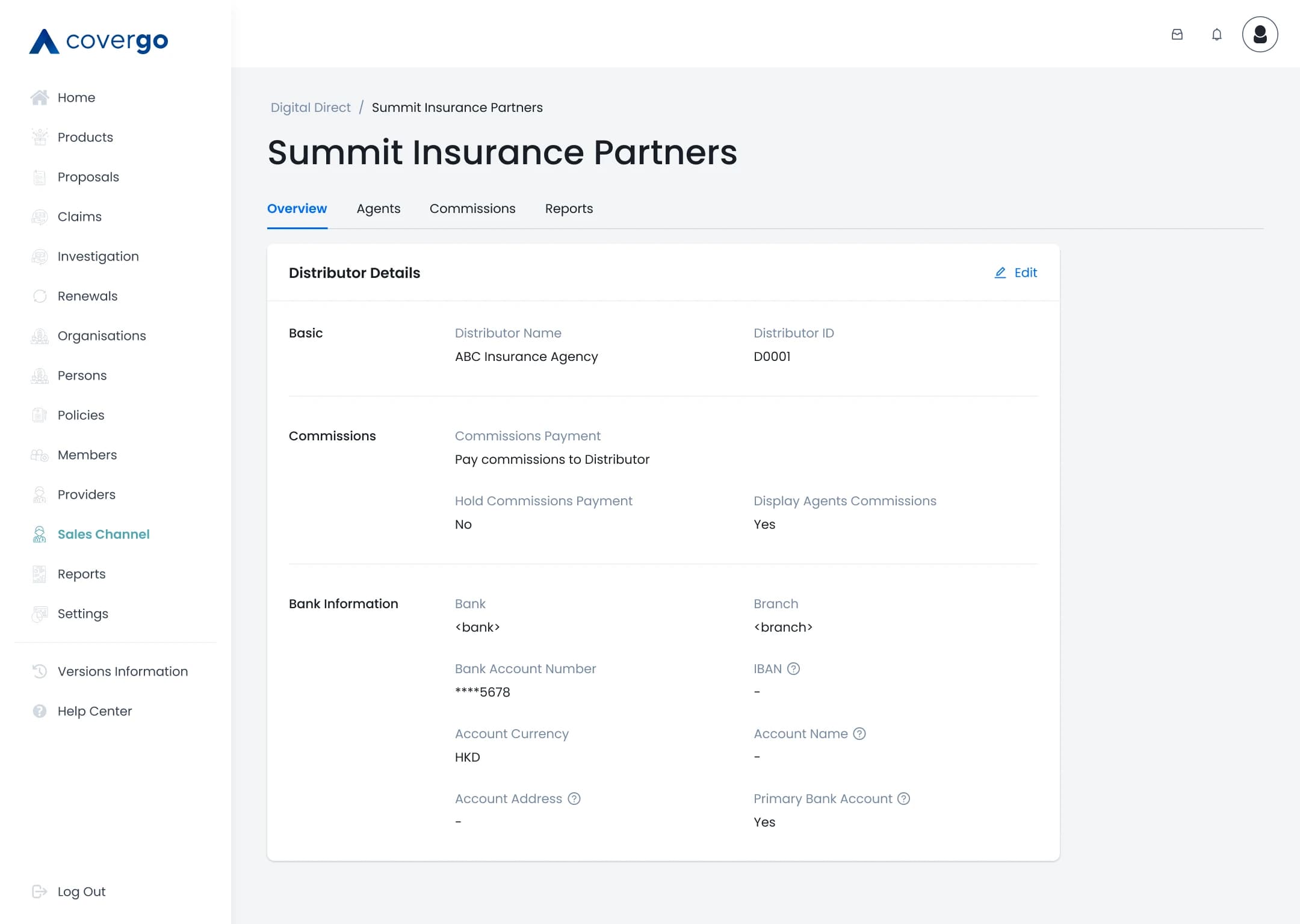The height and width of the screenshot is (924, 1300).
Task: Go to Home in the sidebar
Action: tap(76, 97)
